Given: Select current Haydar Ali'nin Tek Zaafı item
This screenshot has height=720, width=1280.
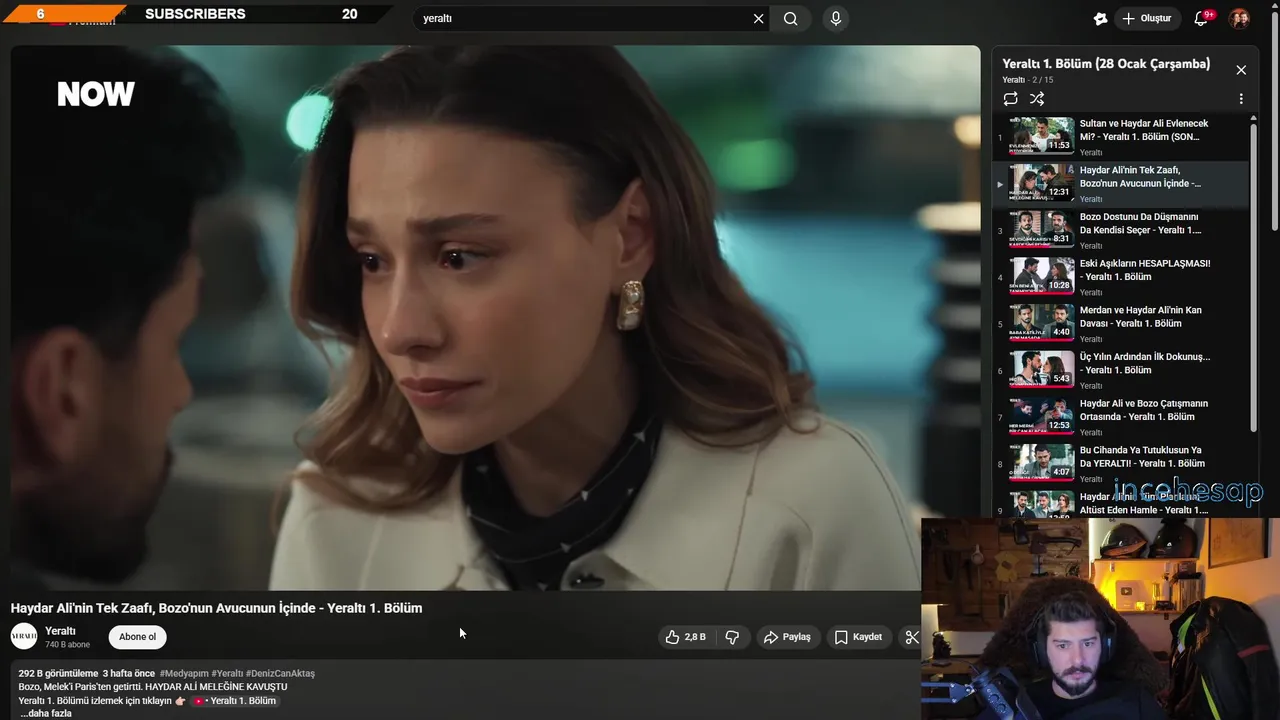Looking at the screenshot, I should (x=1120, y=184).
